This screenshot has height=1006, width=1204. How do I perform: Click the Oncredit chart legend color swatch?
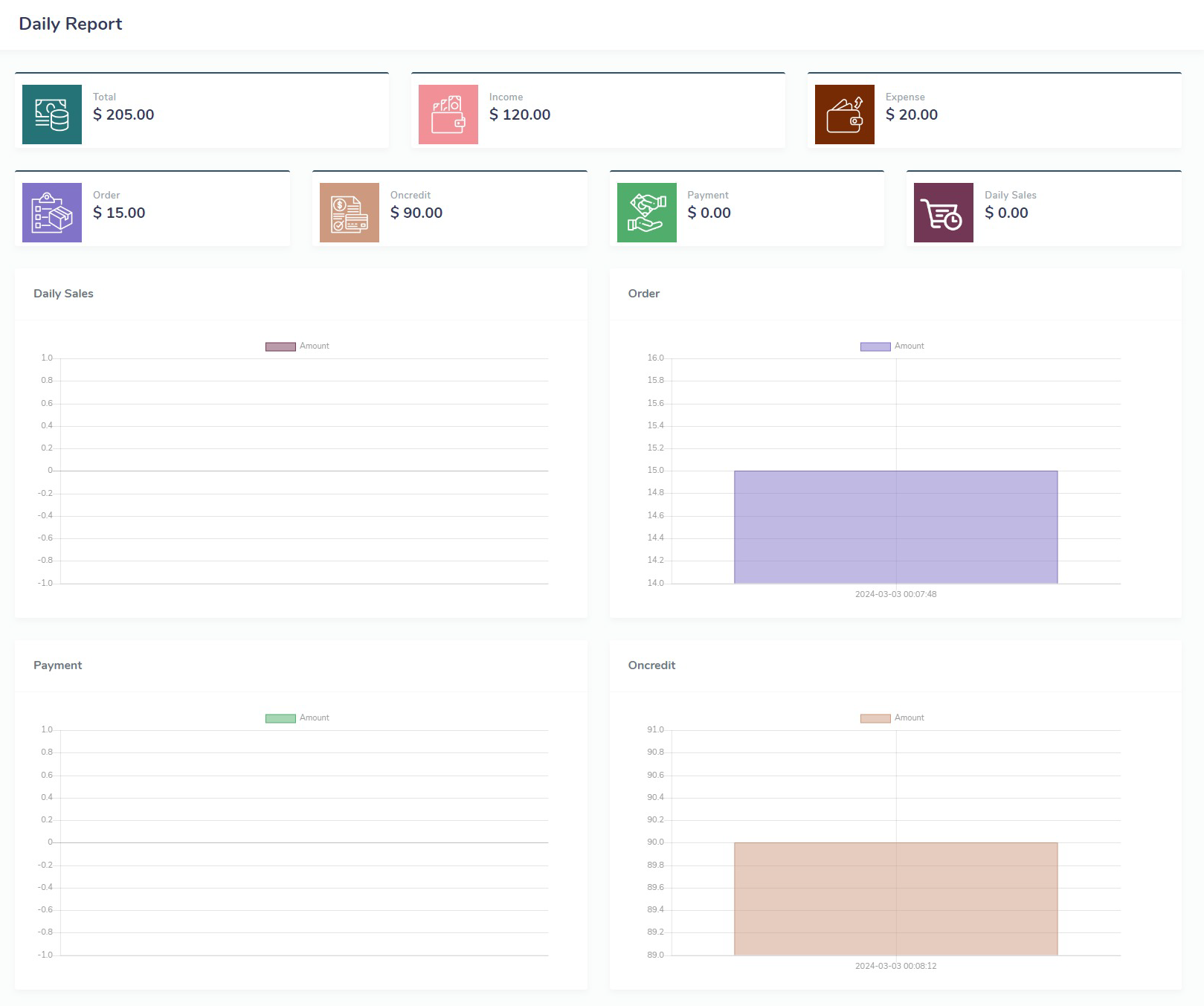pyautogui.click(x=875, y=718)
